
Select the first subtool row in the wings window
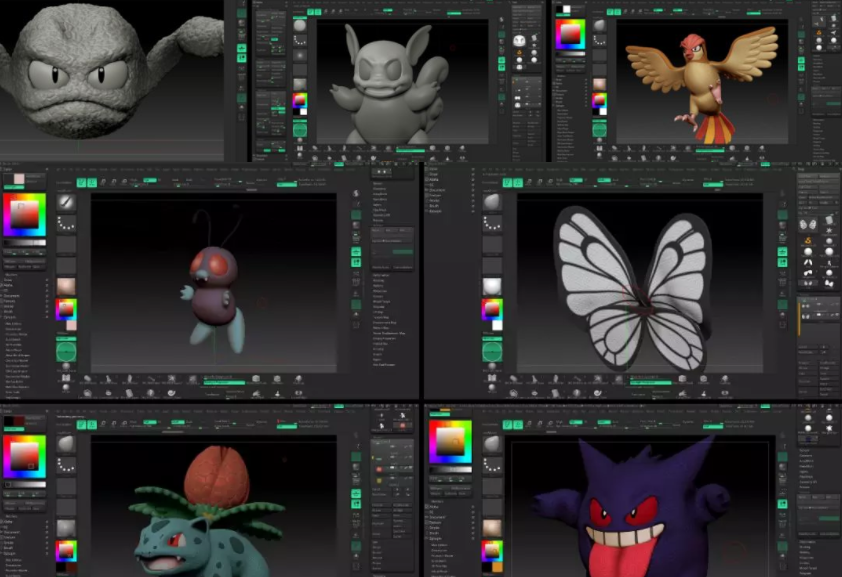(819, 305)
